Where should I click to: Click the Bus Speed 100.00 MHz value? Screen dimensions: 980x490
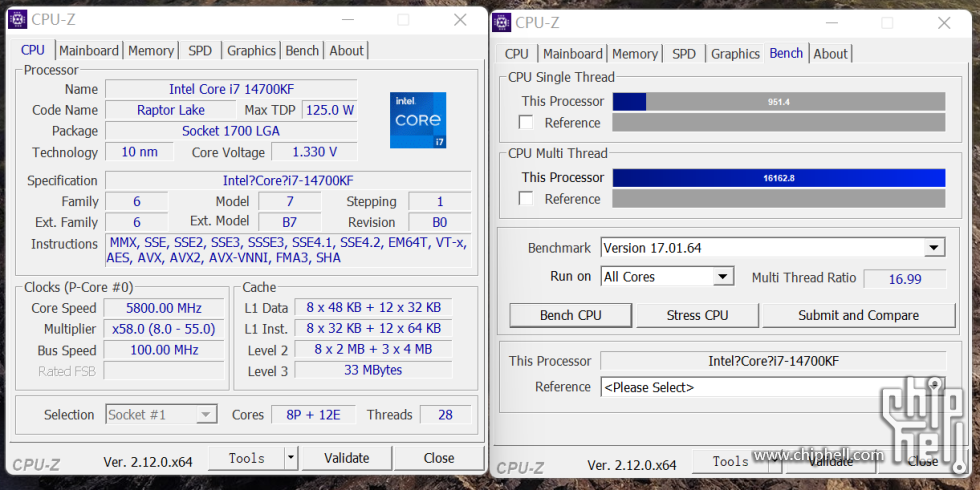(x=164, y=350)
